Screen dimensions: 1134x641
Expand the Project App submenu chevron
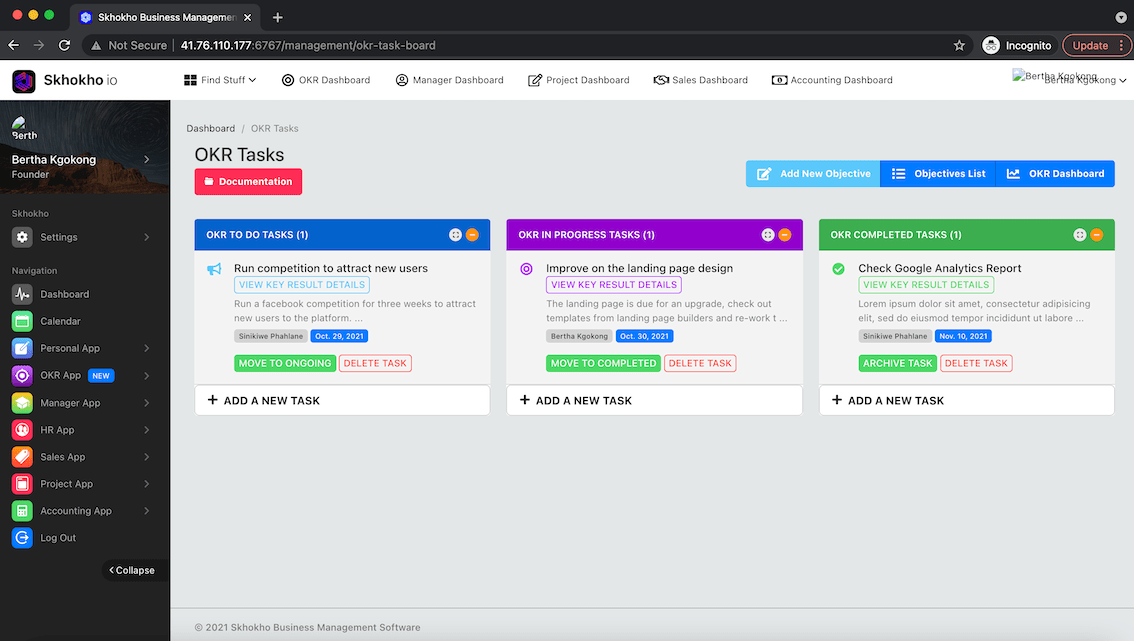[147, 484]
